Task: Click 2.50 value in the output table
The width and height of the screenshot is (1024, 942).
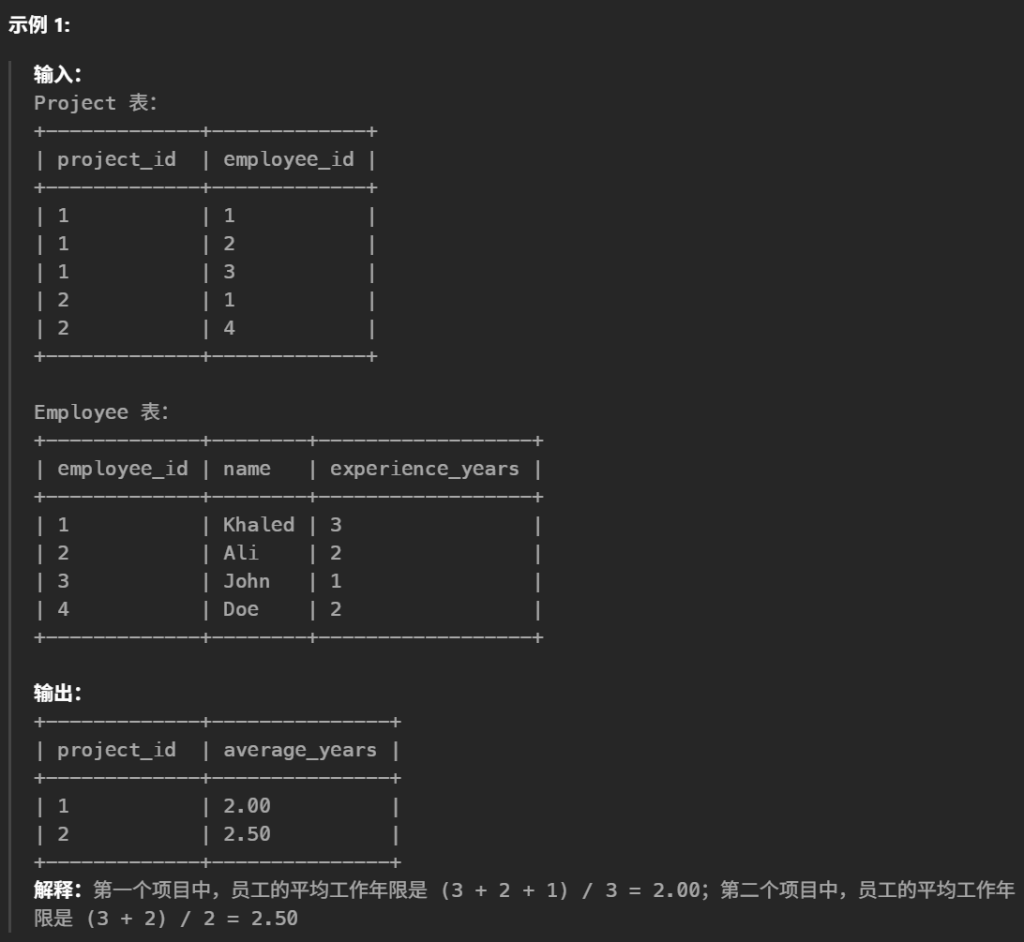Action: pos(246,834)
